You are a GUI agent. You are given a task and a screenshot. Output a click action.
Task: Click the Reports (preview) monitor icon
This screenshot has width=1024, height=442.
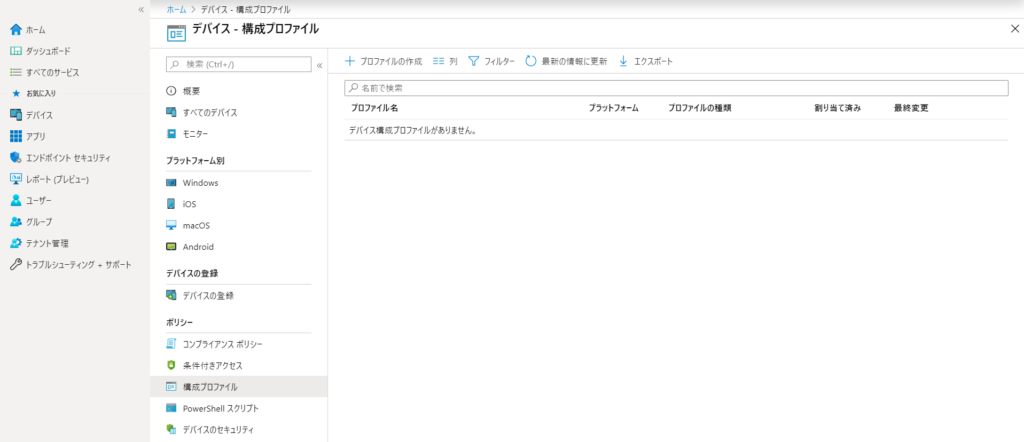(x=16, y=179)
